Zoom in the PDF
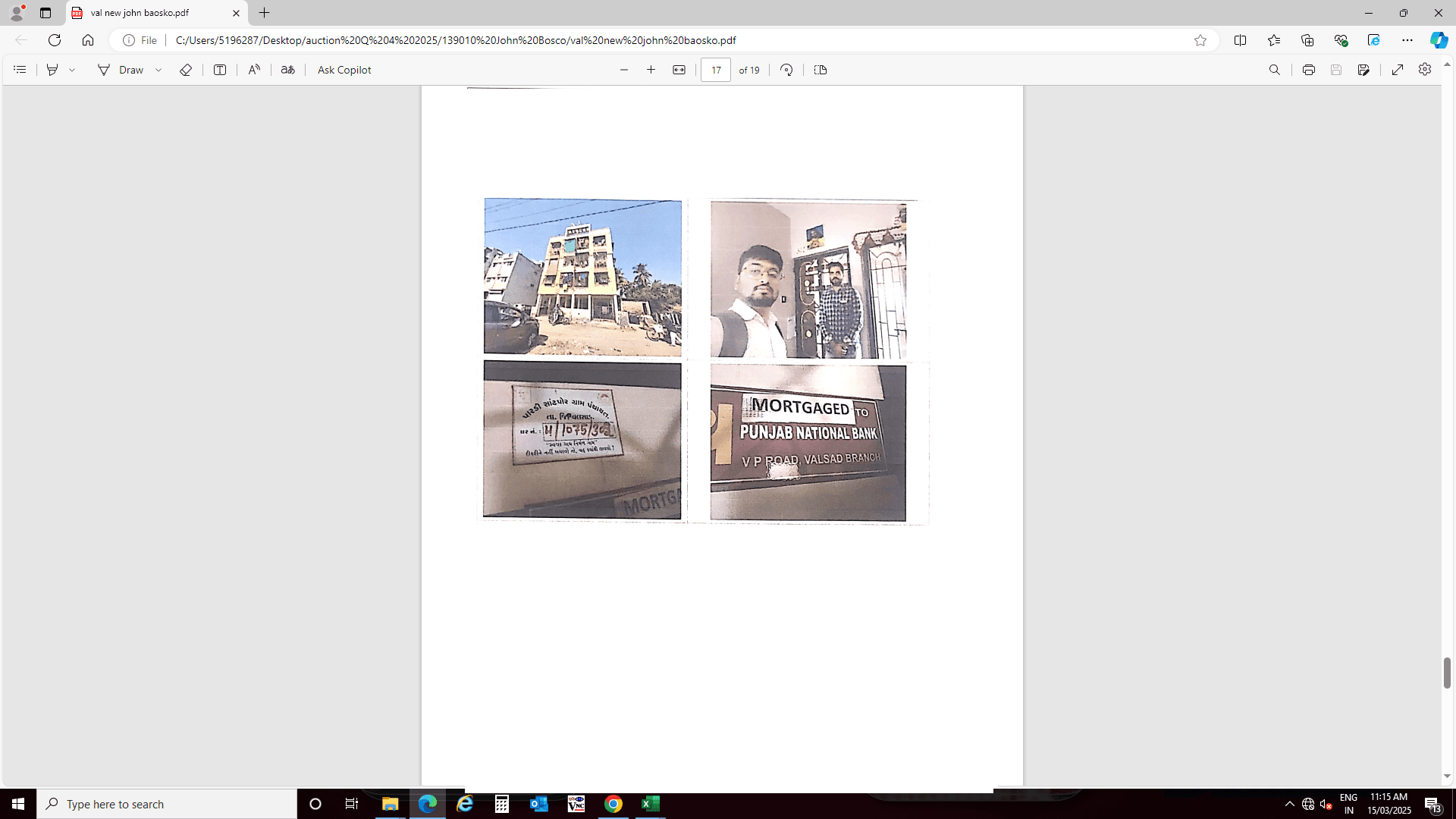This screenshot has height=819, width=1456. 651,70
